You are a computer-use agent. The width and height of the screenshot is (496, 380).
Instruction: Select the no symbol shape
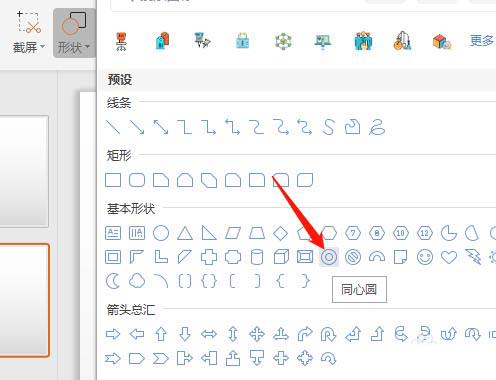tap(353, 257)
